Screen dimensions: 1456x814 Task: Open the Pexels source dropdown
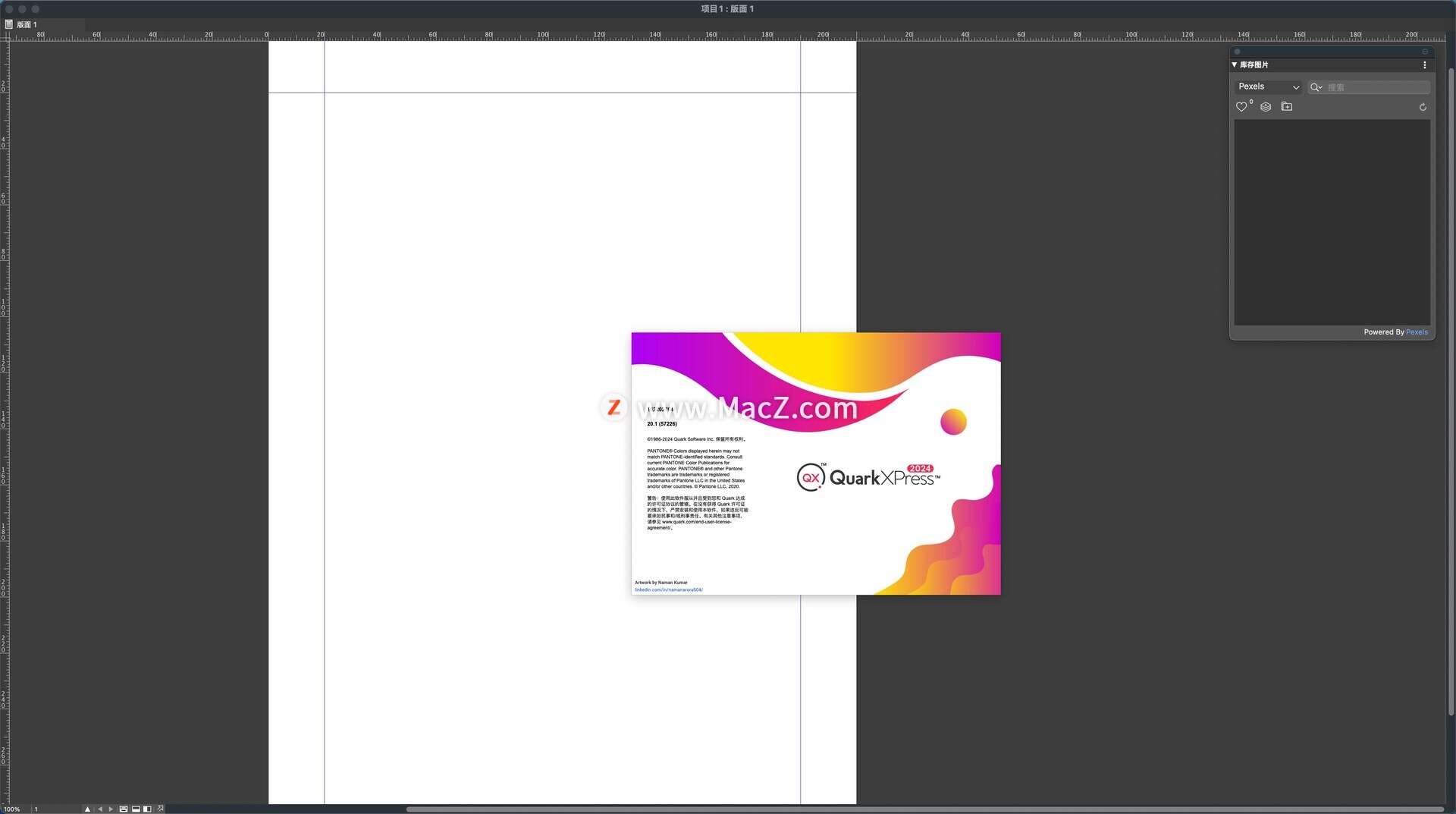[x=1268, y=87]
